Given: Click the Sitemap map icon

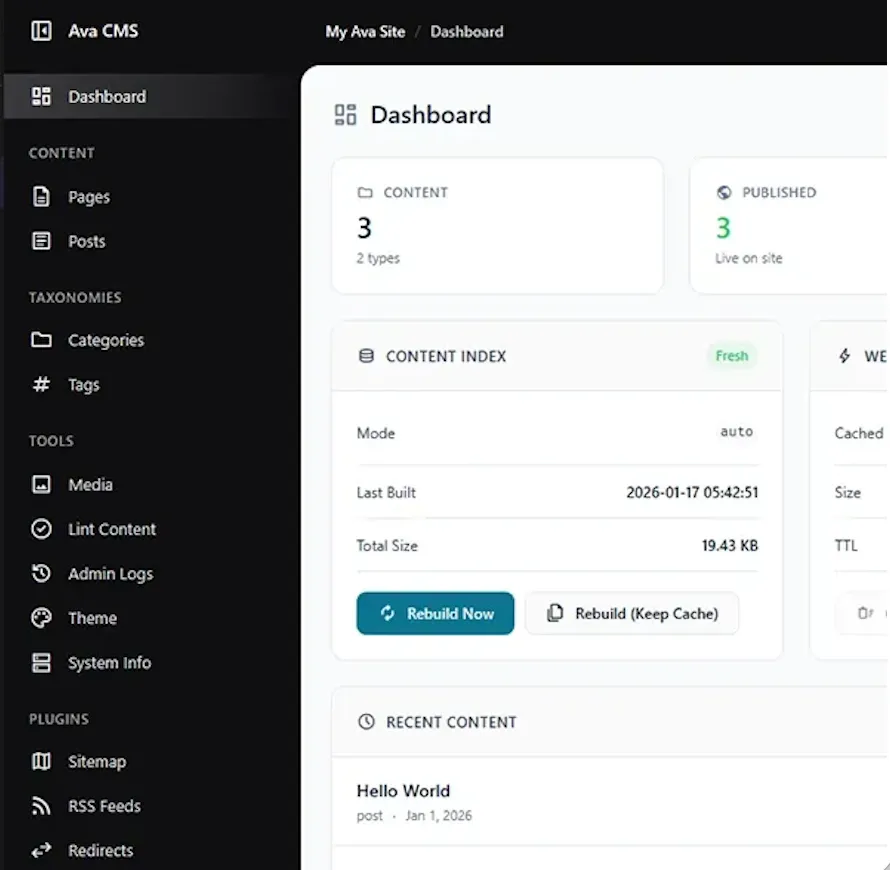Looking at the screenshot, I should click(x=41, y=761).
